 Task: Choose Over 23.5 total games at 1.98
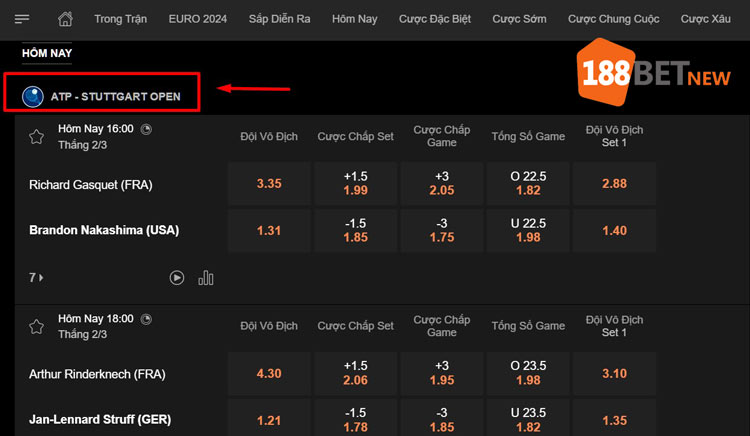click(x=528, y=373)
